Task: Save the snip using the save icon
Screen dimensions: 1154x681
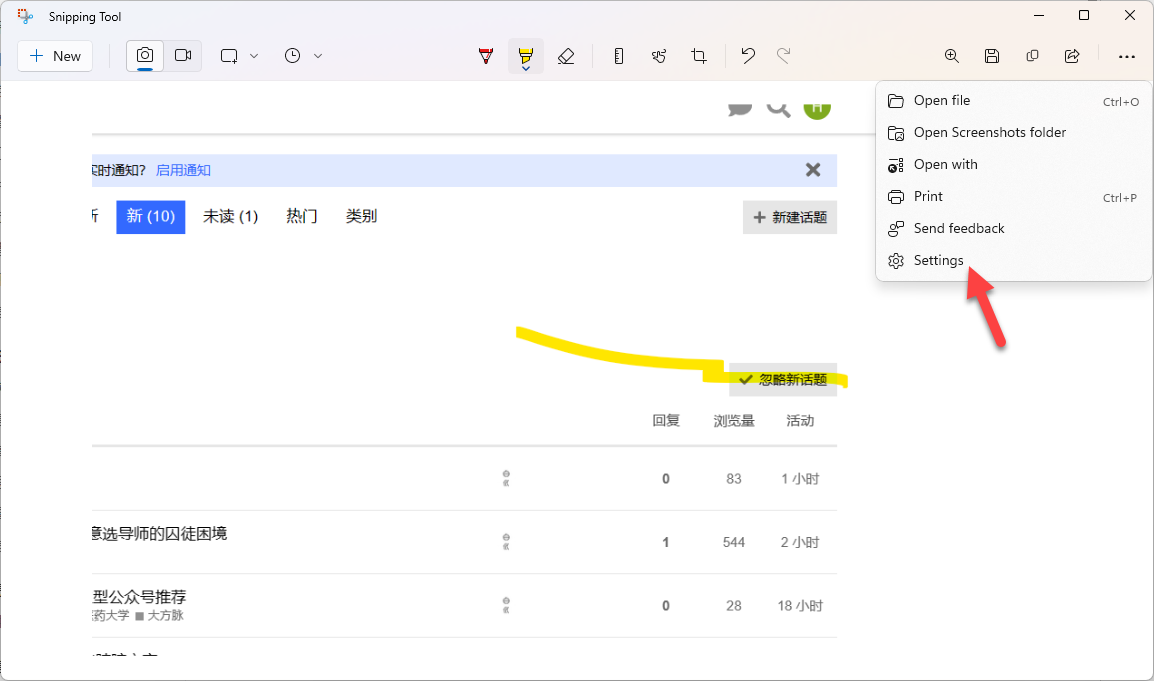Action: (x=992, y=56)
